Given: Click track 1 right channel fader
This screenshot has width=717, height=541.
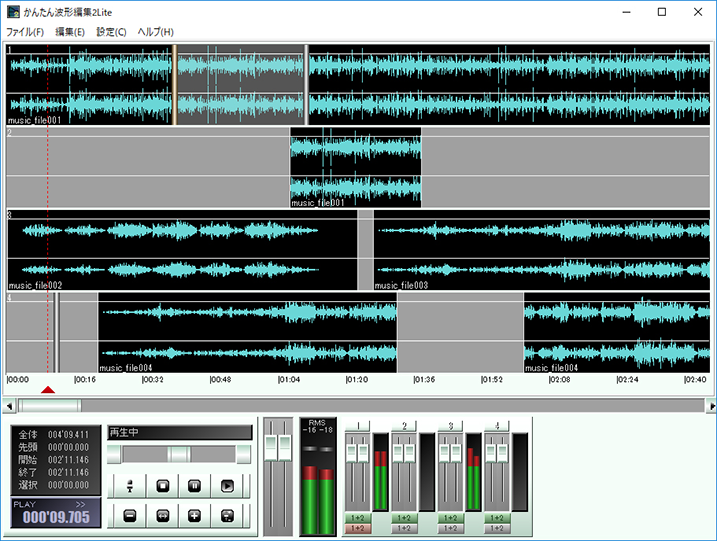Looking at the screenshot, I should (x=363, y=453).
